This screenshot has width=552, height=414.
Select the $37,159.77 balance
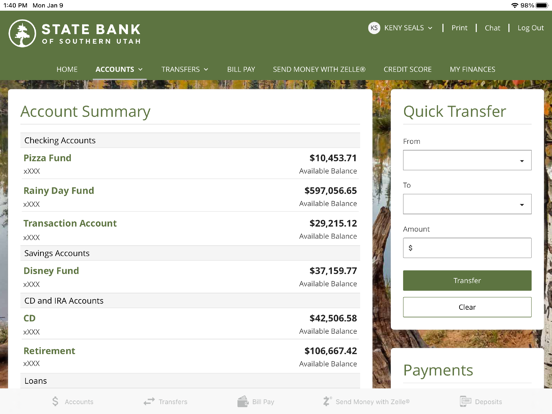[x=333, y=271]
